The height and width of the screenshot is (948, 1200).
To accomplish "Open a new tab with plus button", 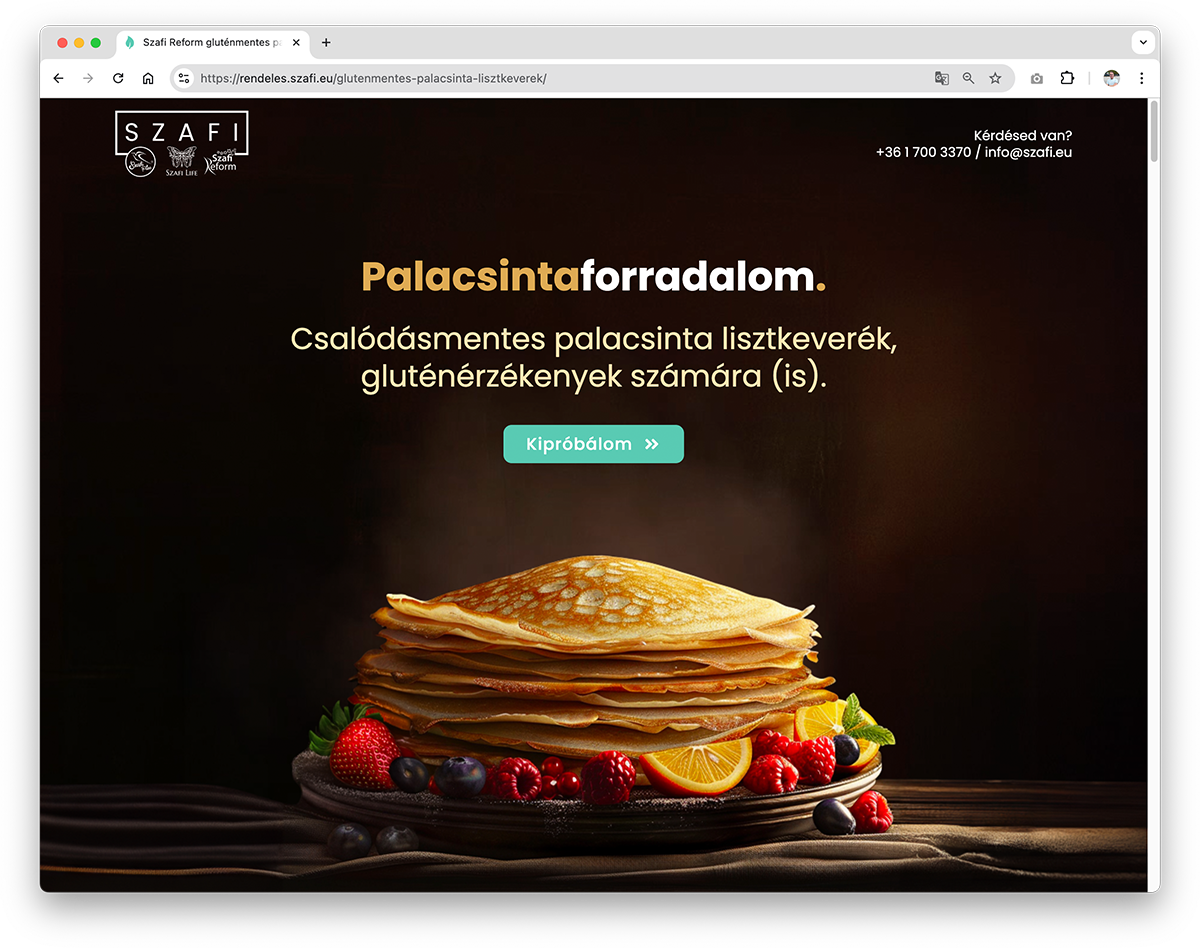I will tap(326, 43).
